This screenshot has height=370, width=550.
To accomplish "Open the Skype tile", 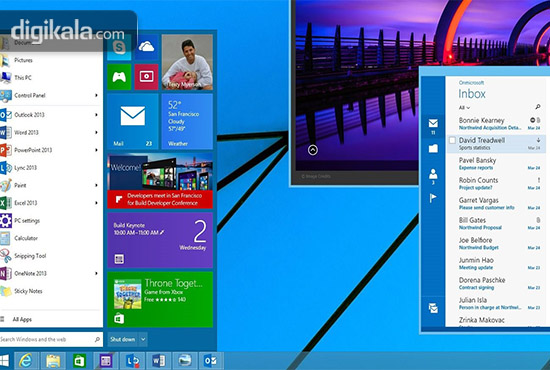I will 119,47.
